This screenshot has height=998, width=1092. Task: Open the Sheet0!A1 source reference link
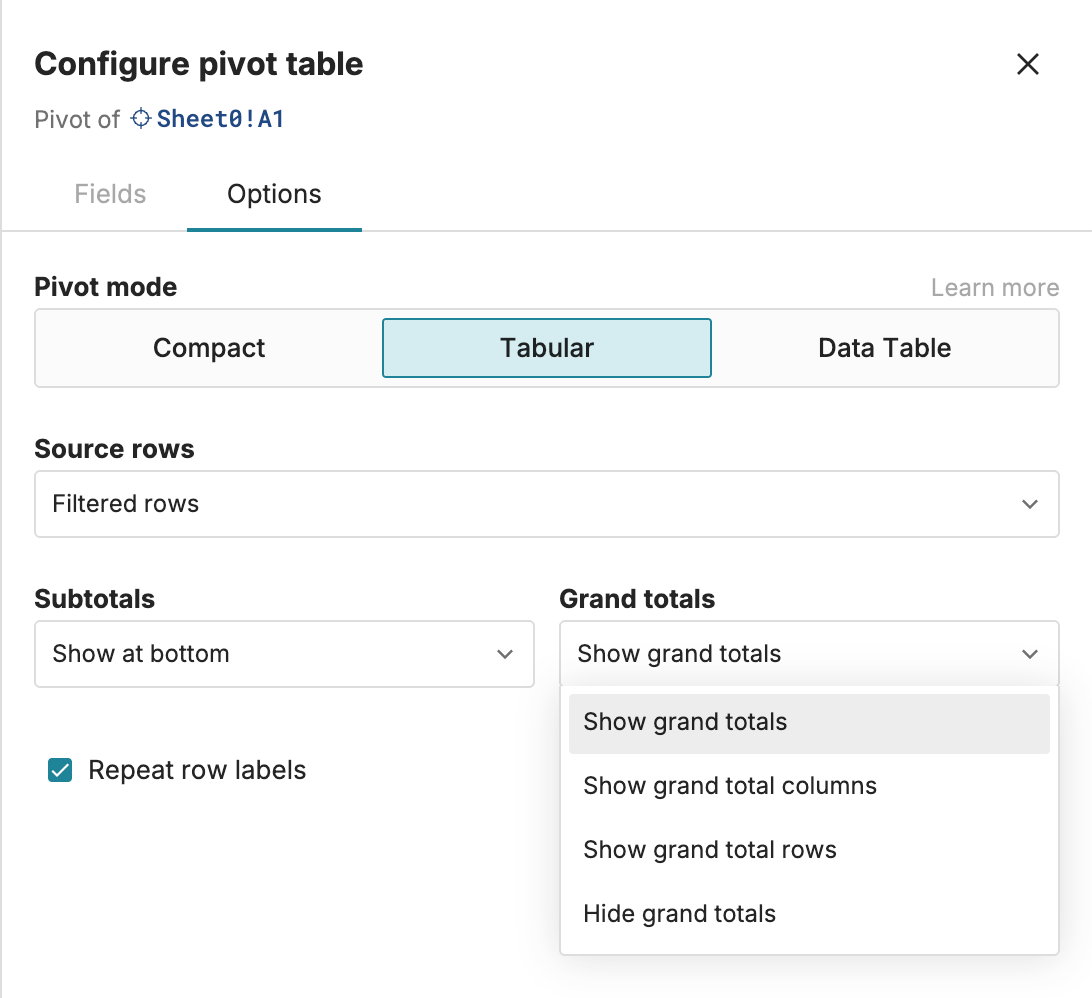[220, 118]
